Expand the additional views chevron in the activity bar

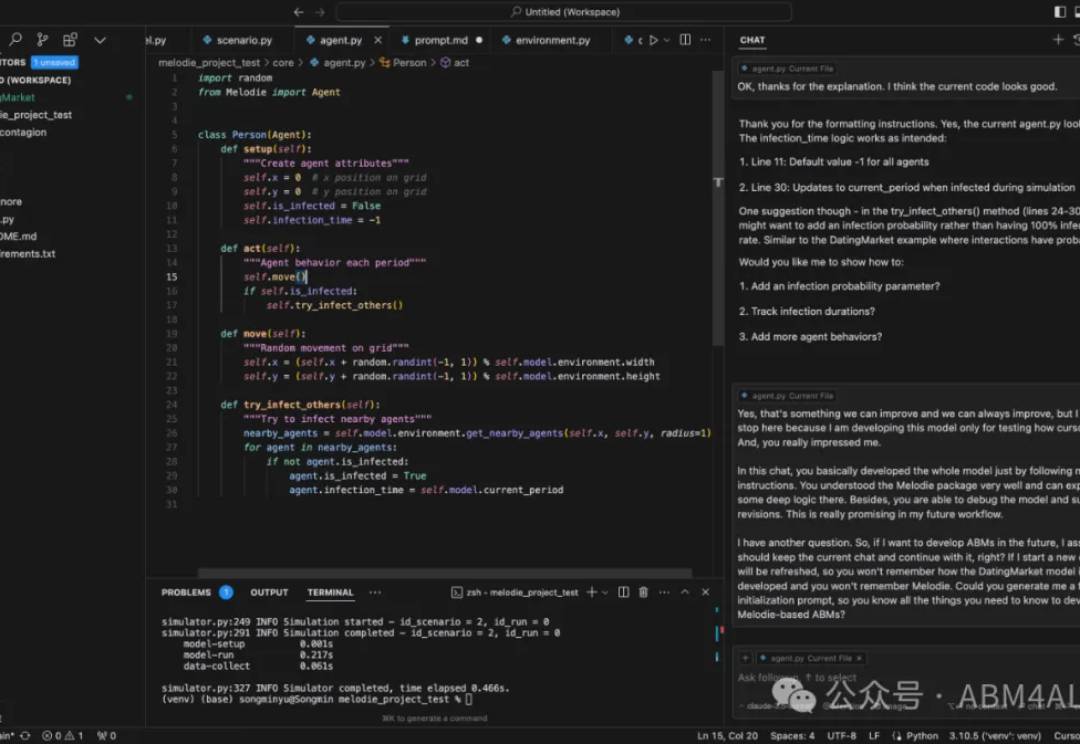(100, 40)
